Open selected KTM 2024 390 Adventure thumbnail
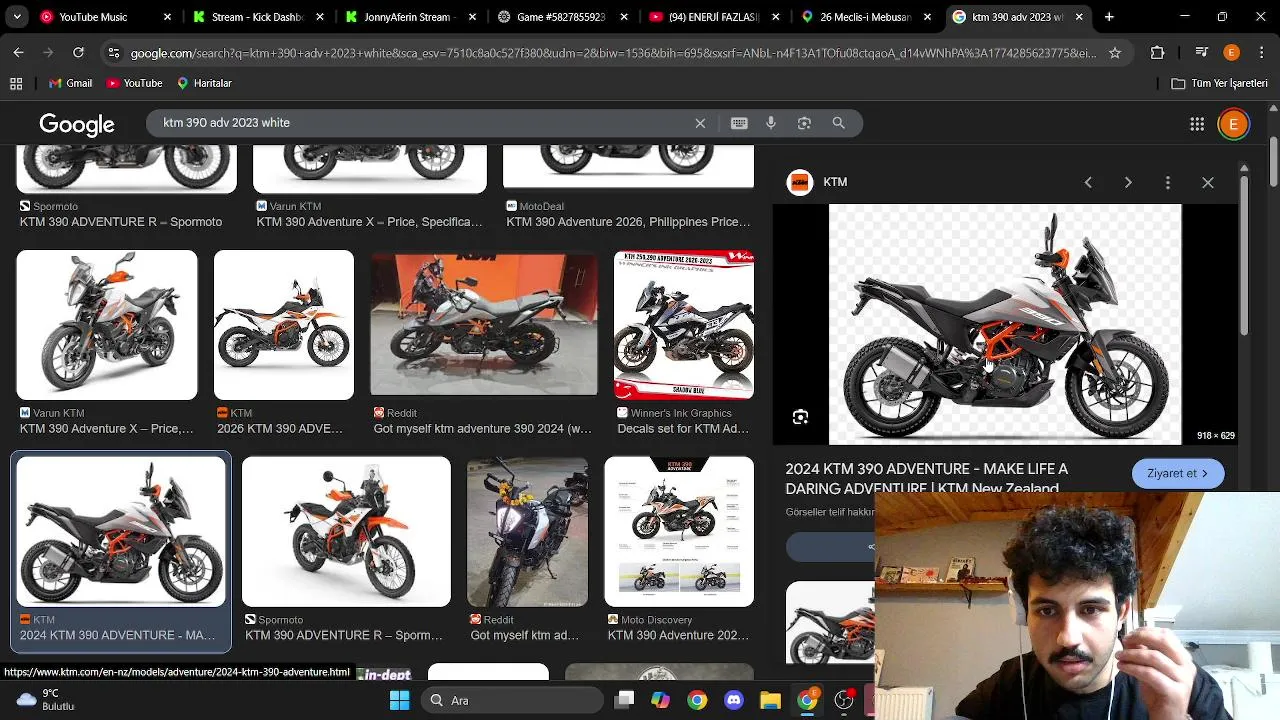The width and height of the screenshot is (1280, 720). click(x=121, y=532)
